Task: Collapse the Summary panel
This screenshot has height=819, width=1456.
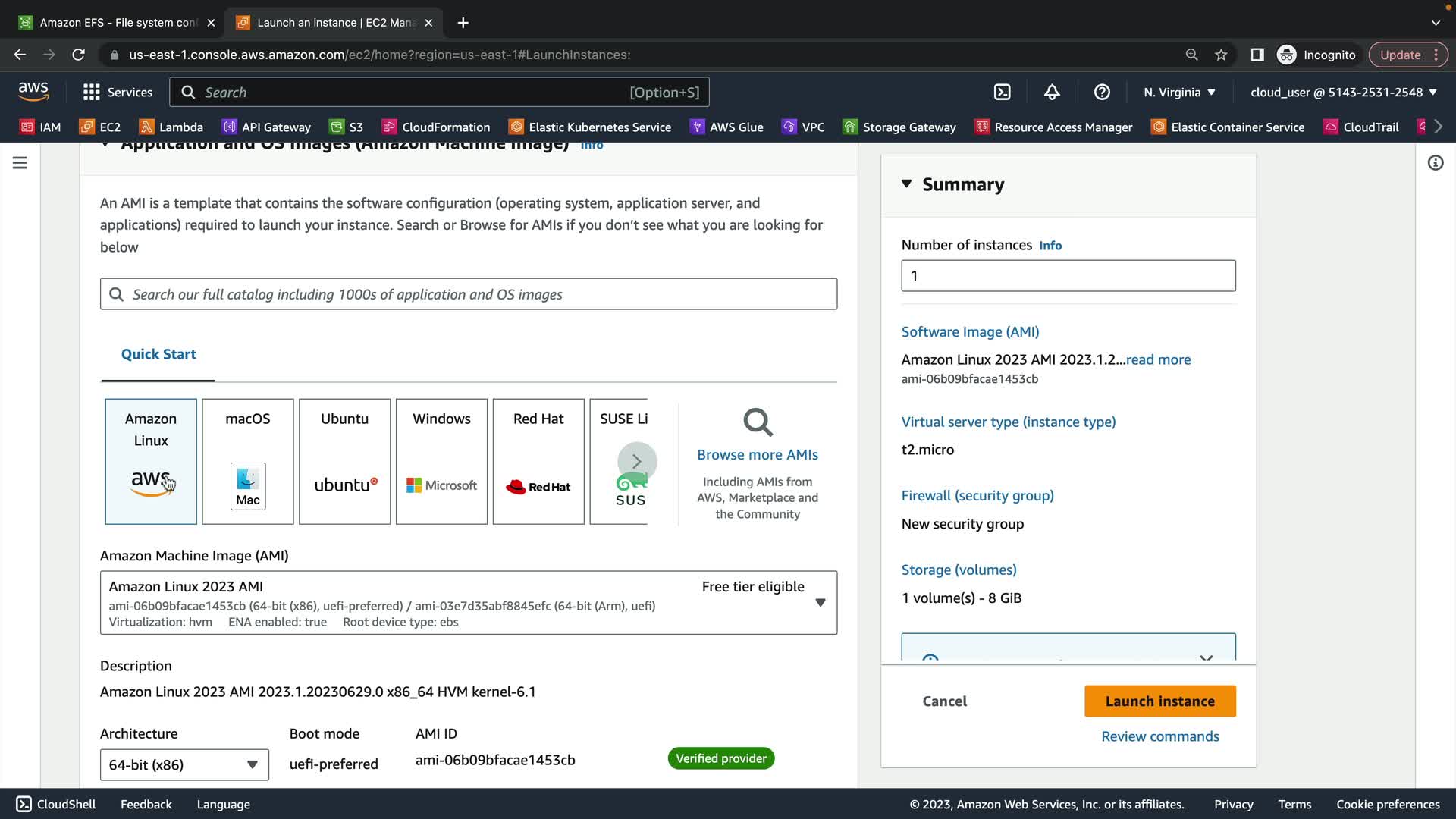Action: 907,184
